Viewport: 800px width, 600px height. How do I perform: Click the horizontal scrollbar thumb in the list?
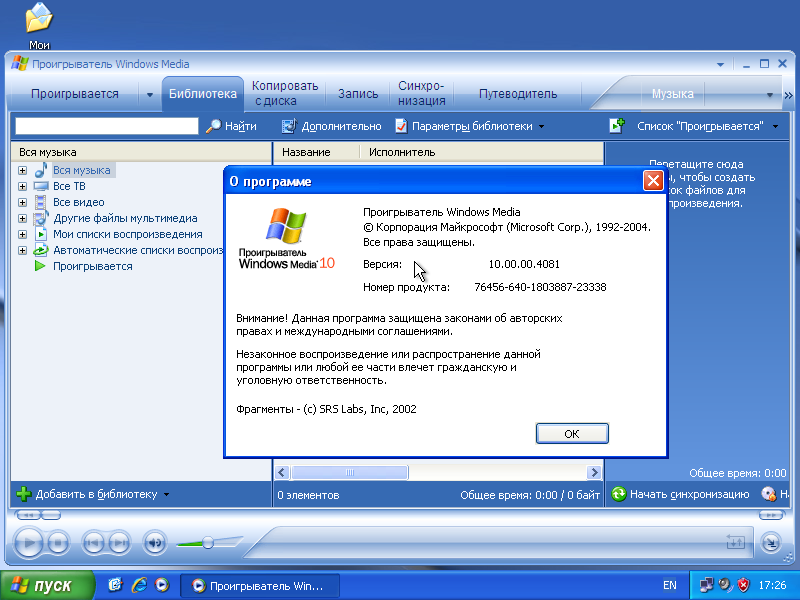(x=349, y=472)
